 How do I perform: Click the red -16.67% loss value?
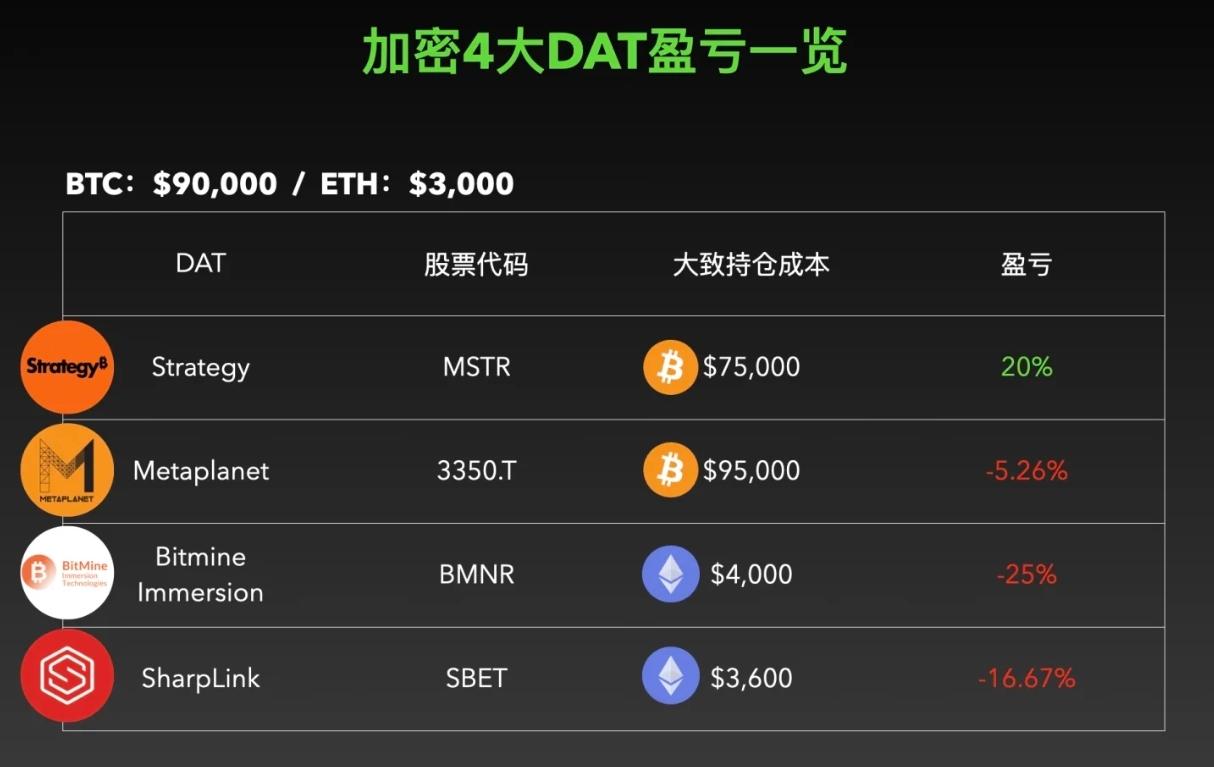click(1026, 678)
